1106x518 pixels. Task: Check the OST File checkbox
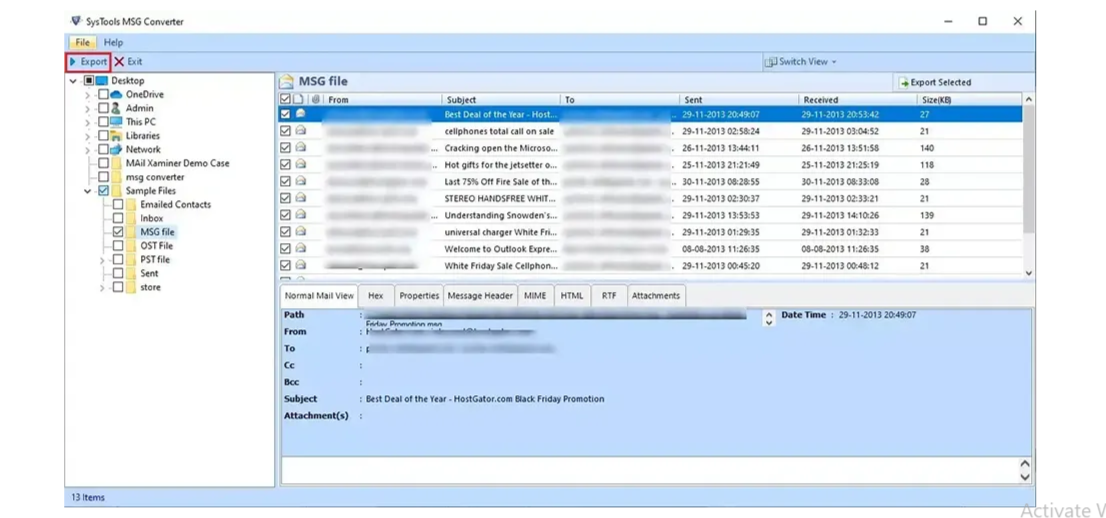[117, 246]
